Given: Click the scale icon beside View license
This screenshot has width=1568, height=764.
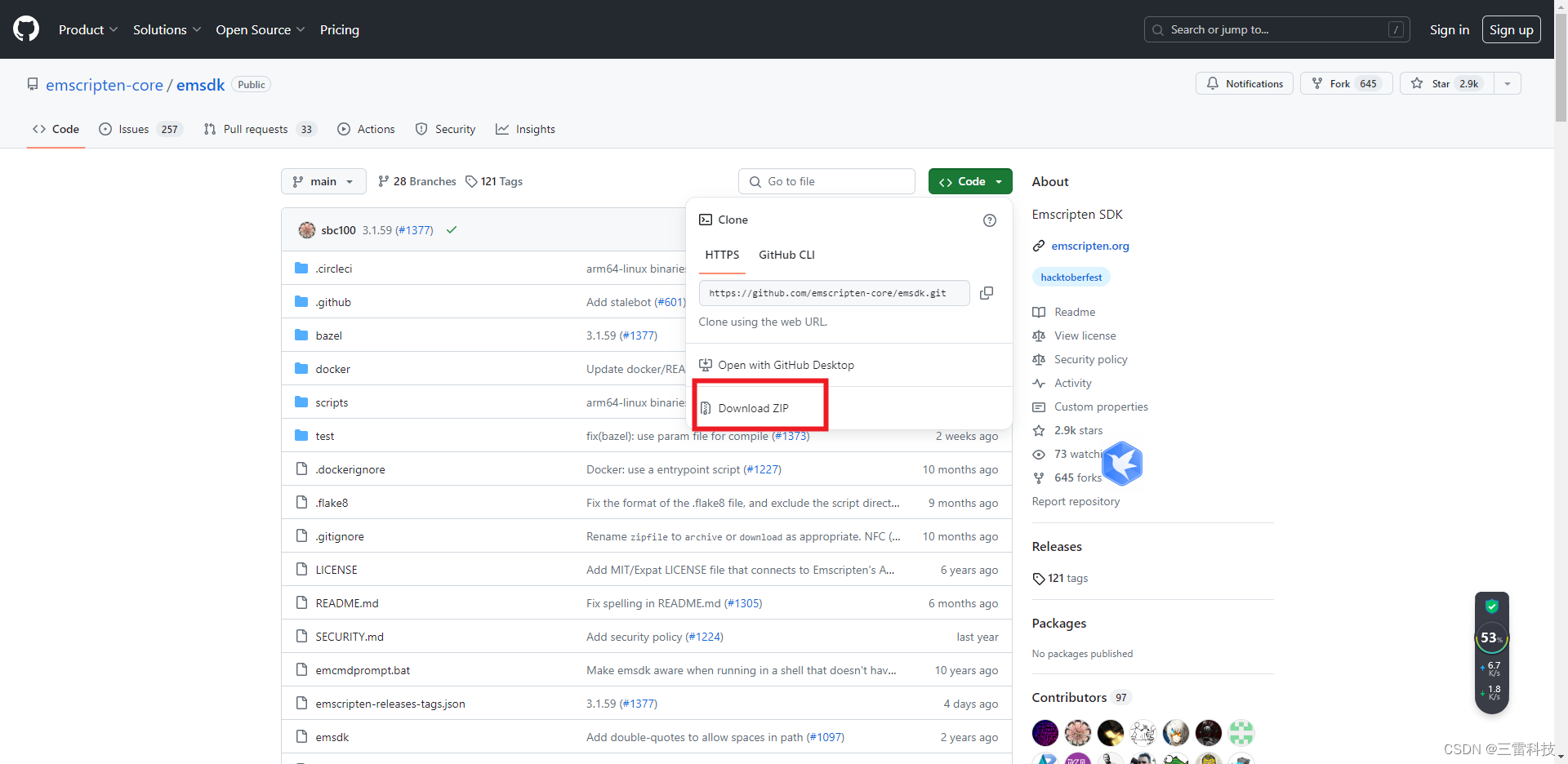Looking at the screenshot, I should click(1039, 335).
